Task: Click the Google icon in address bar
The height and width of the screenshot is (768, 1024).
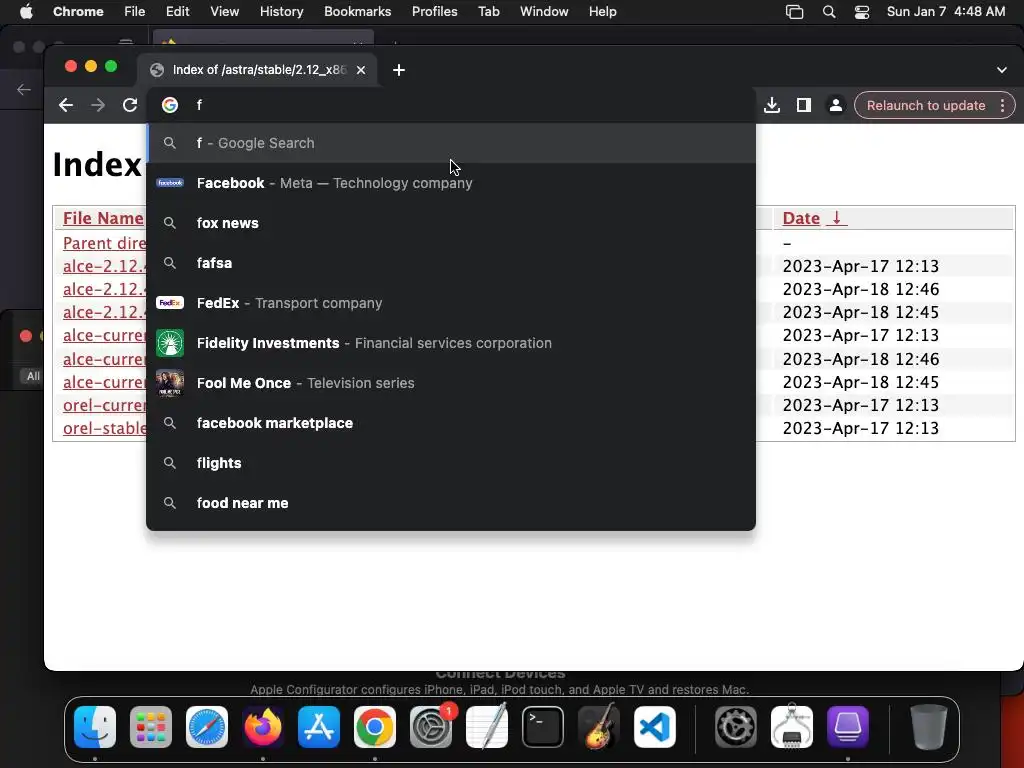Action: [170, 105]
